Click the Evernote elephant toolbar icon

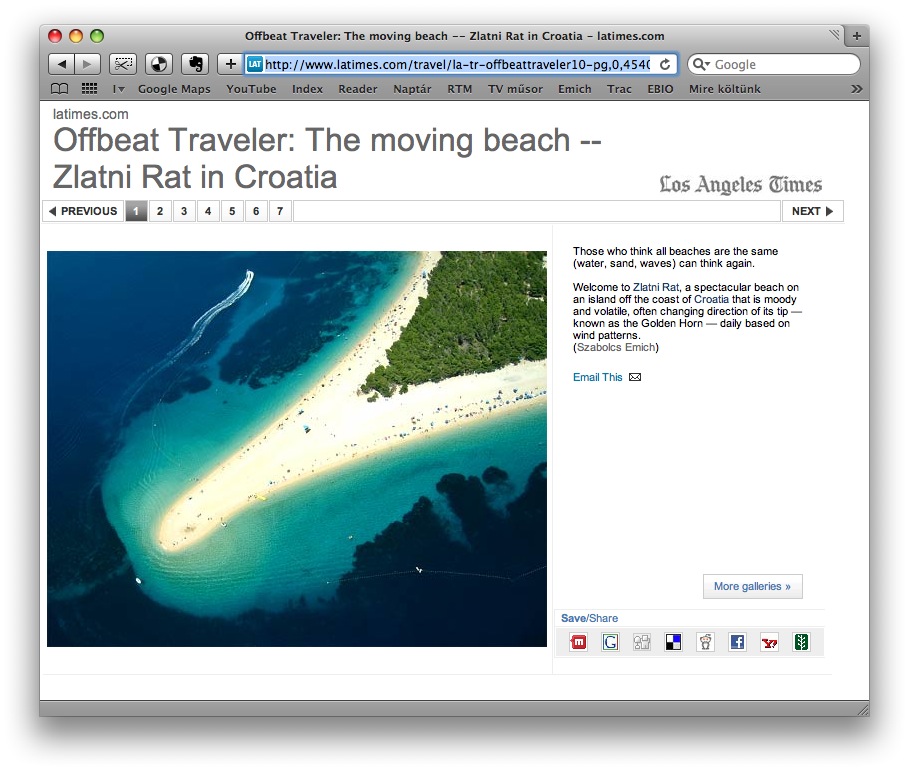[195, 64]
